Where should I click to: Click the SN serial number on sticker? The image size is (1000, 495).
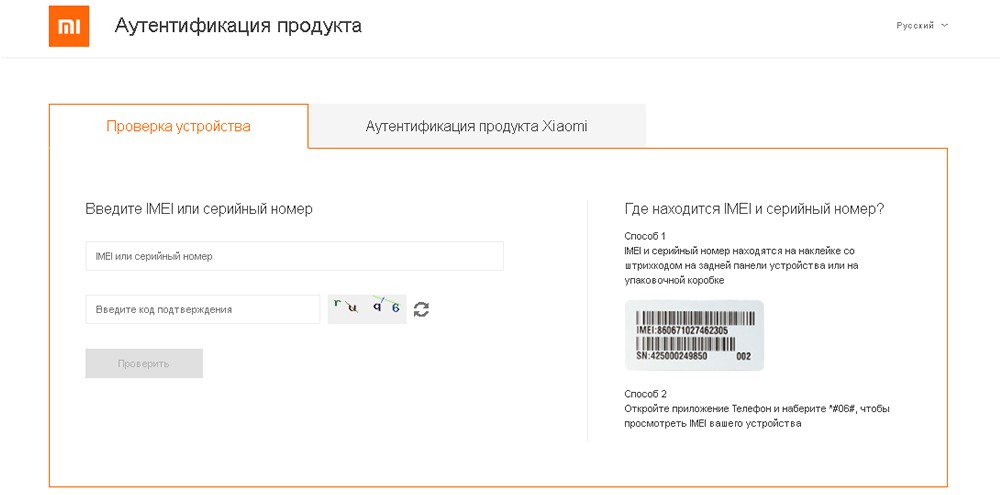point(672,356)
